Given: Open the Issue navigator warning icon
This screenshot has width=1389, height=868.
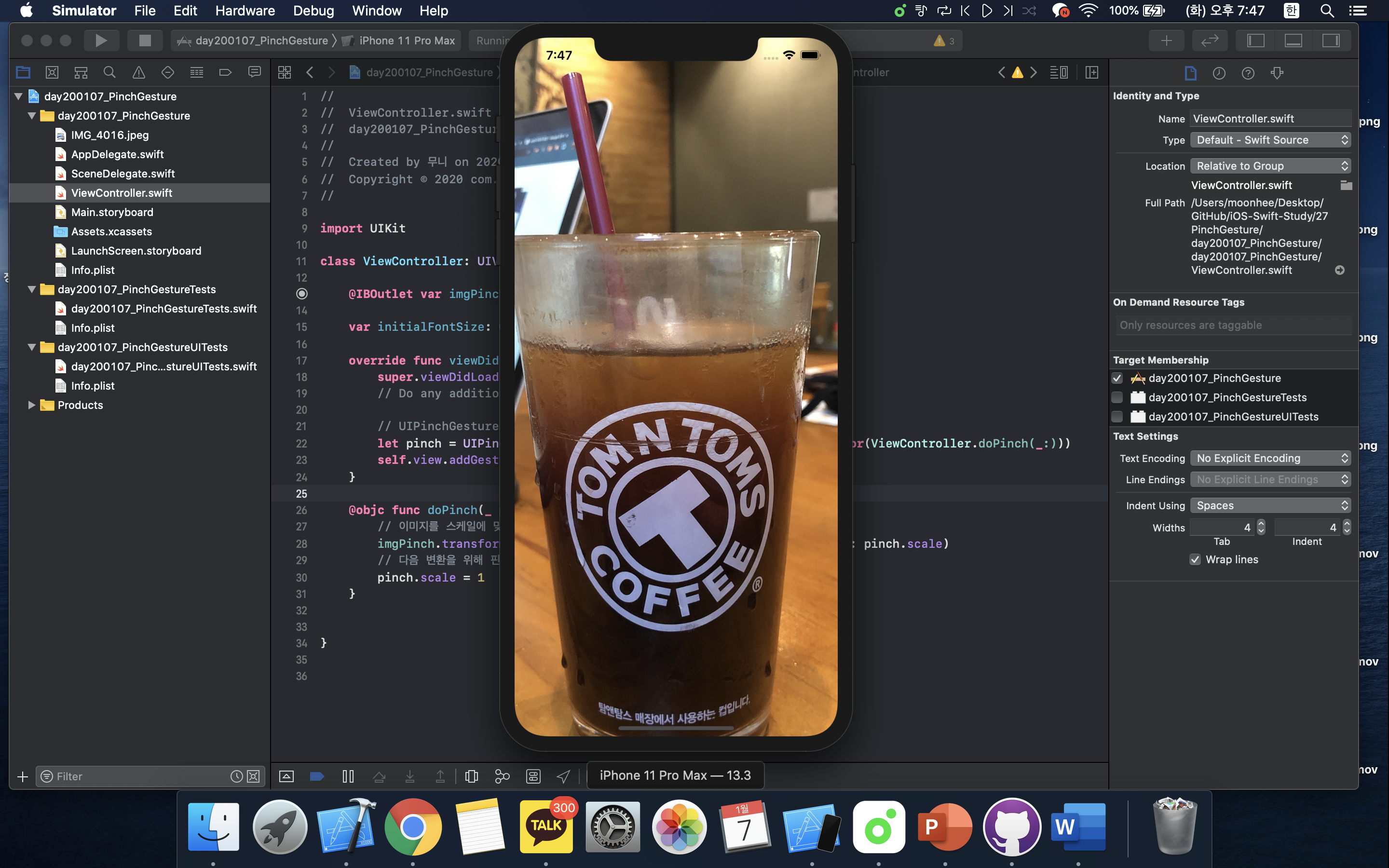Looking at the screenshot, I should click(138, 72).
